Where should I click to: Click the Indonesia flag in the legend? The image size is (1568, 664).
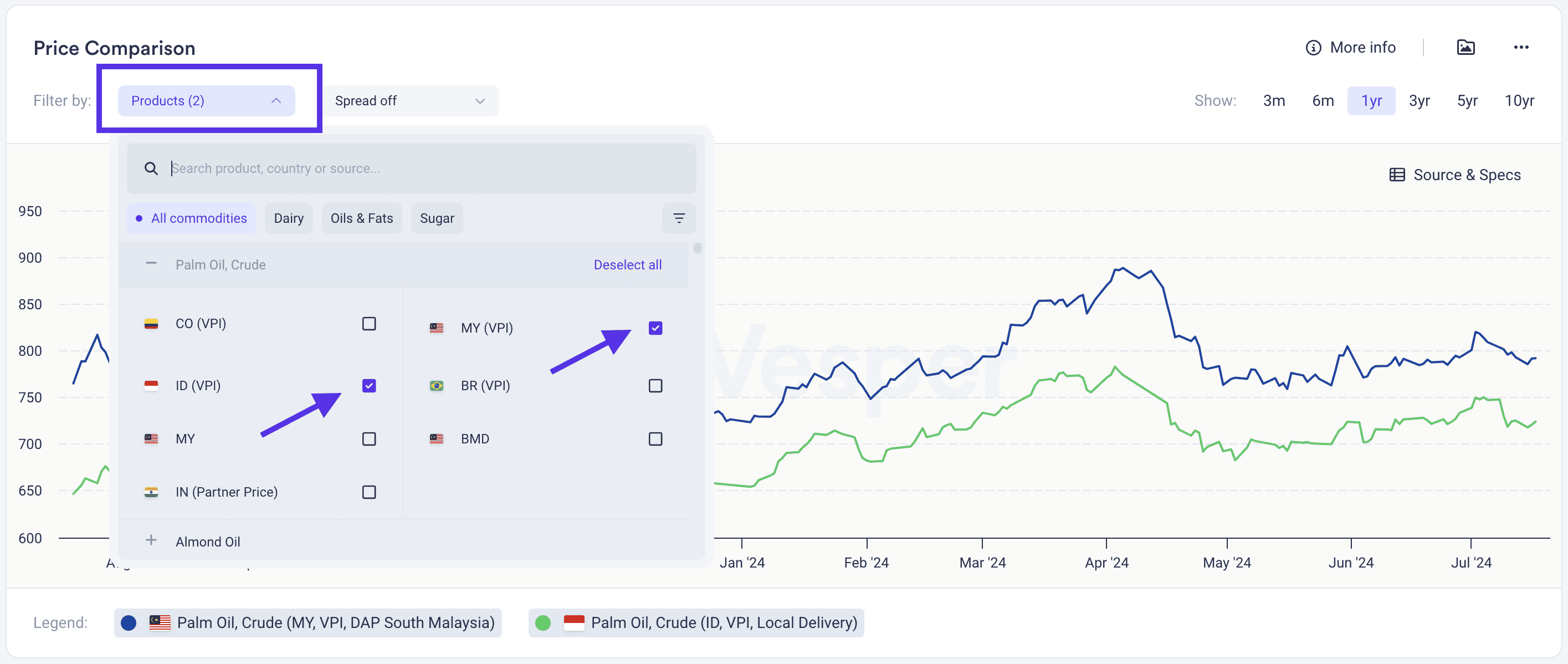click(573, 622)
